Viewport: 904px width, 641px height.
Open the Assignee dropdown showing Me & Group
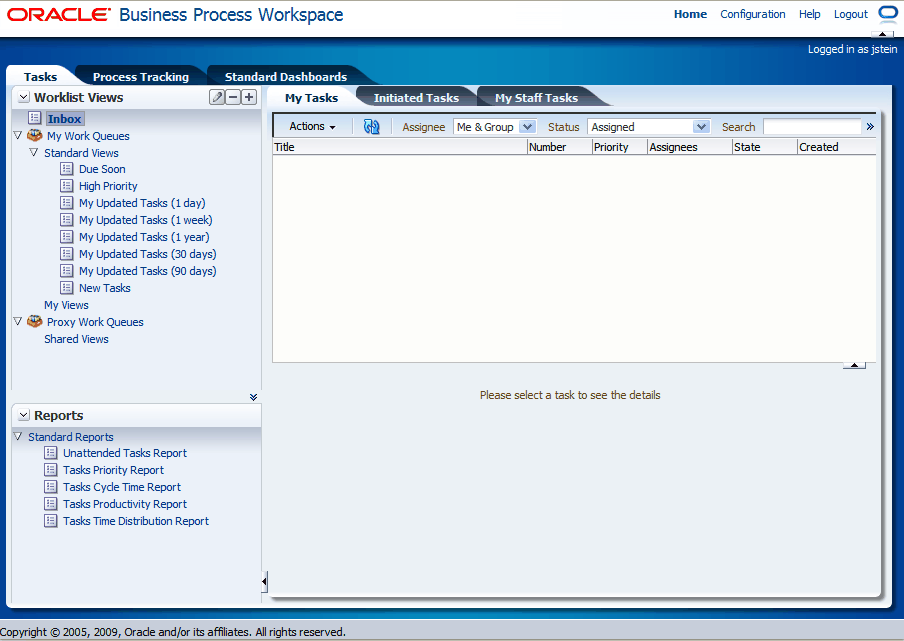(495, 127)
